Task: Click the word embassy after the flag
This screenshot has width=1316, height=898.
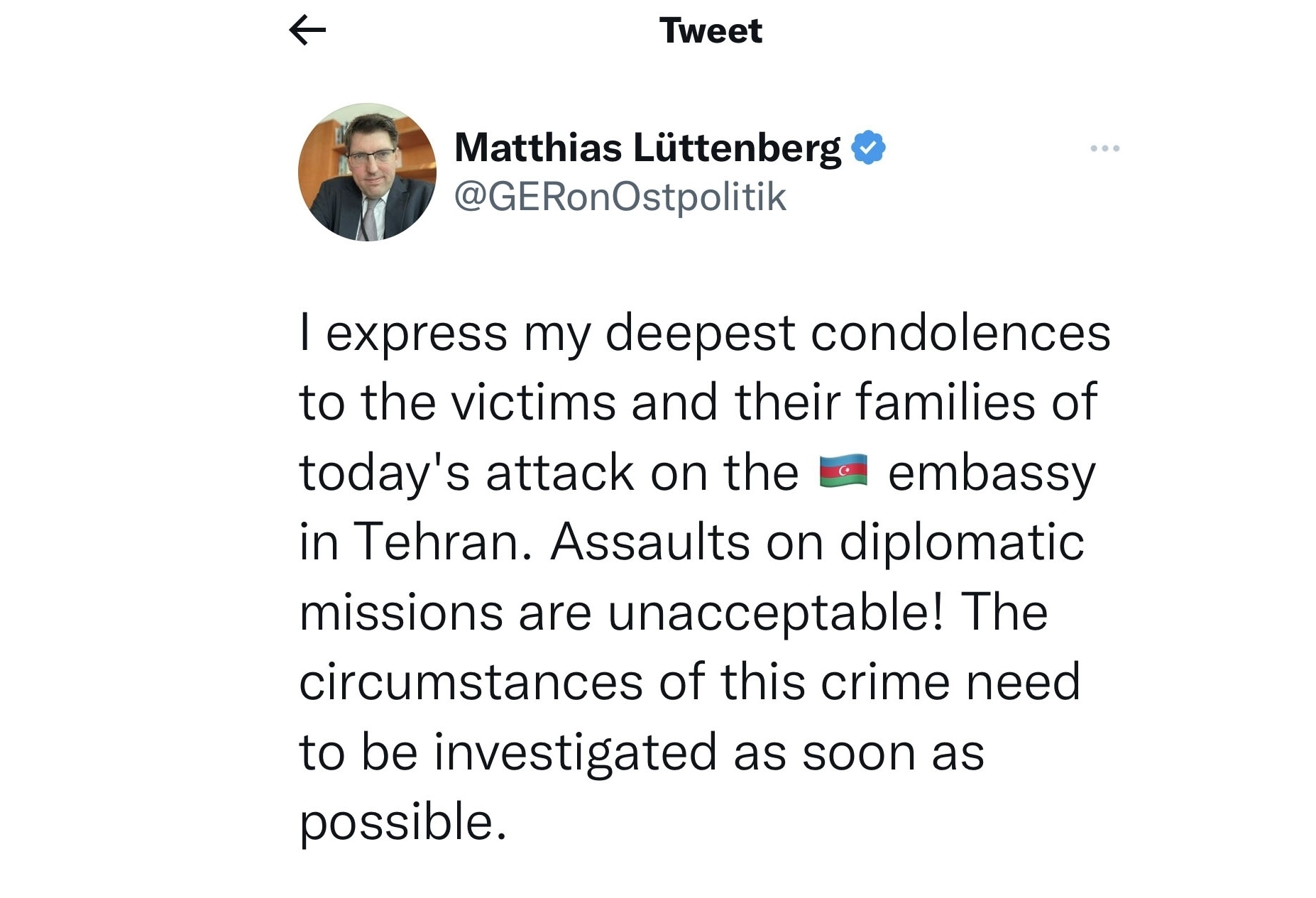Action: point(992,474)
